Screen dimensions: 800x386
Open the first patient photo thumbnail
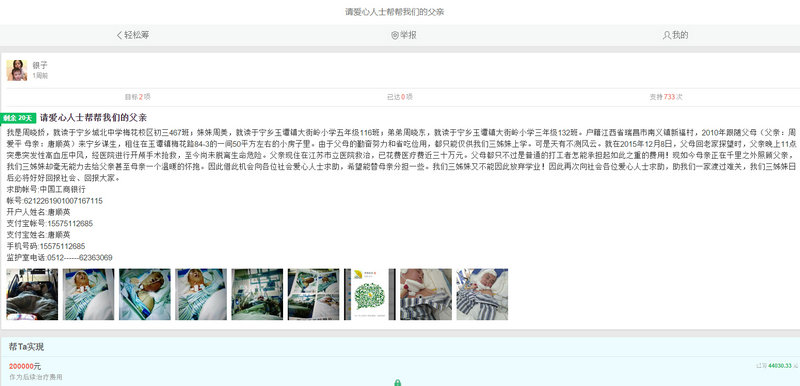click(x=32, y=294)
